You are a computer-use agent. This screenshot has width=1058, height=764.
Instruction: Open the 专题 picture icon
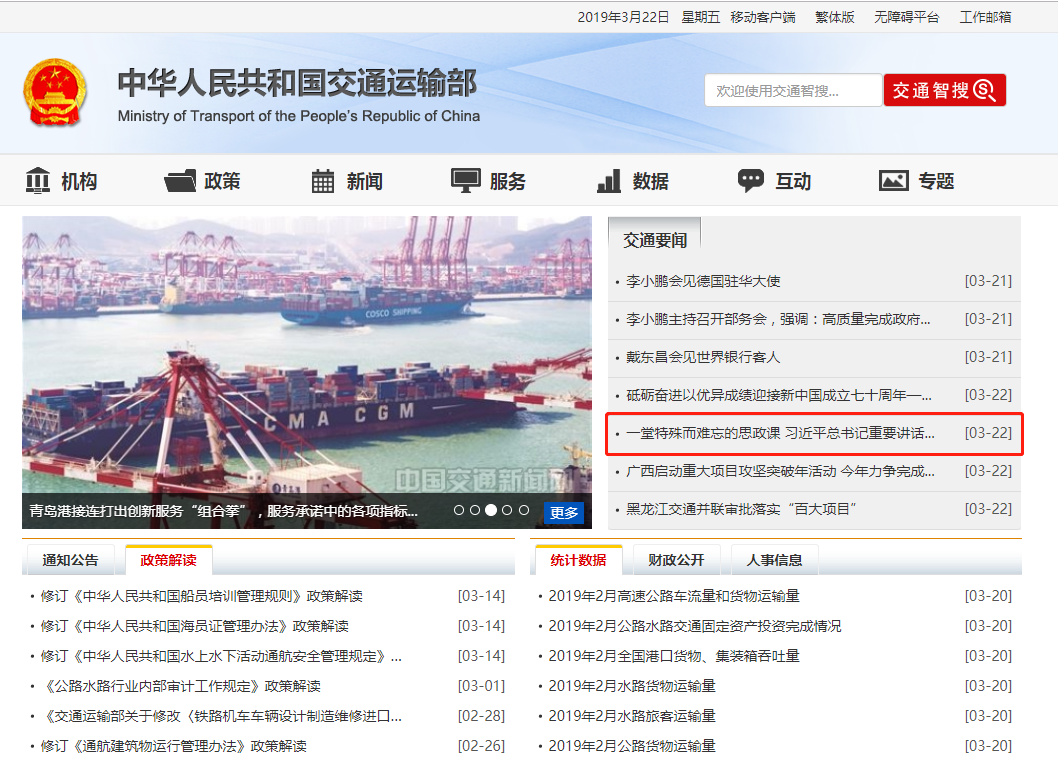click(x=893, y=181)
